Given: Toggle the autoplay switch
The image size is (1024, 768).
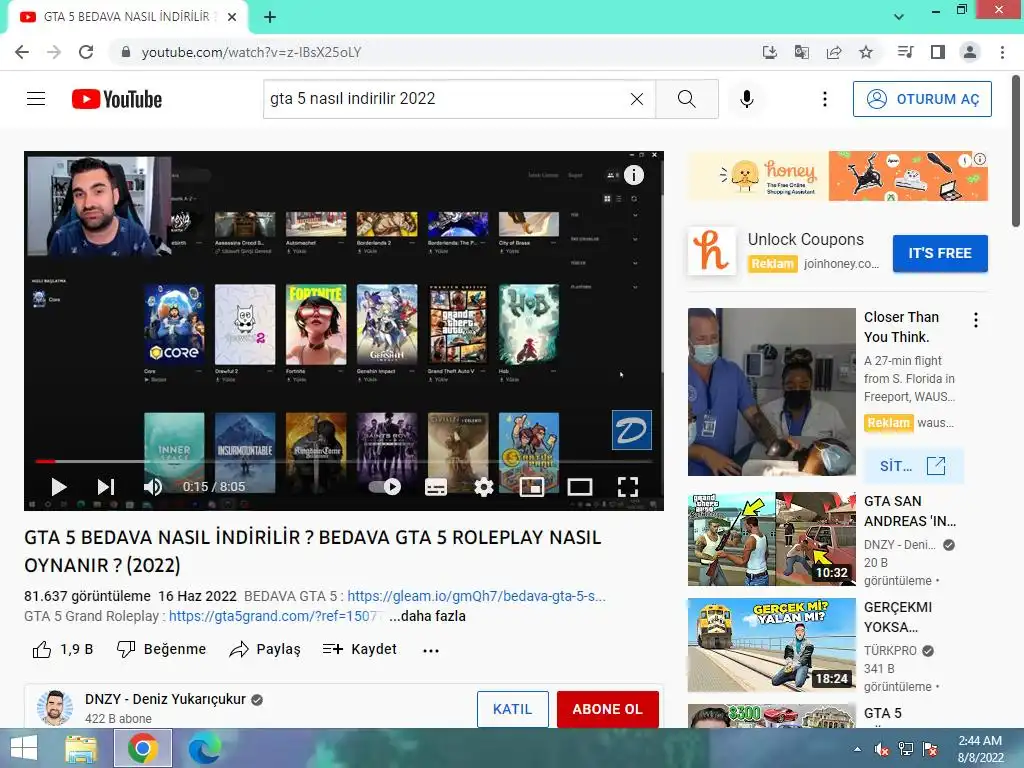Looking at the screenshot, I should click(x=385, y=487).
